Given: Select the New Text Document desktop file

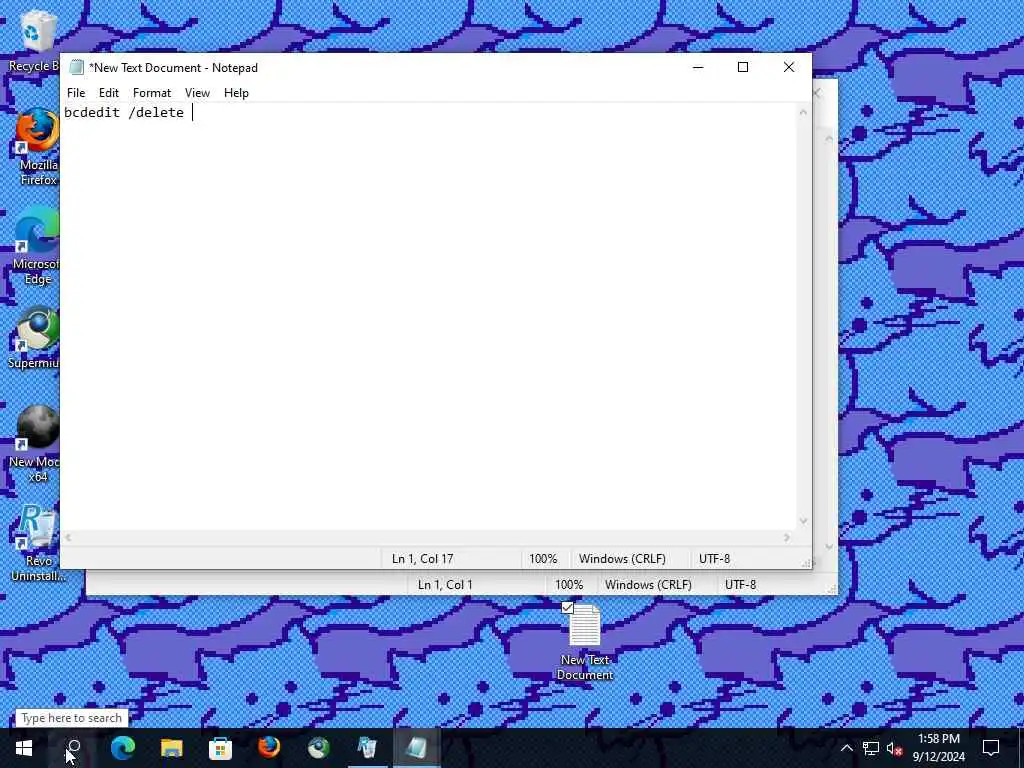Looking at the screenshot, I should point(584,642).
